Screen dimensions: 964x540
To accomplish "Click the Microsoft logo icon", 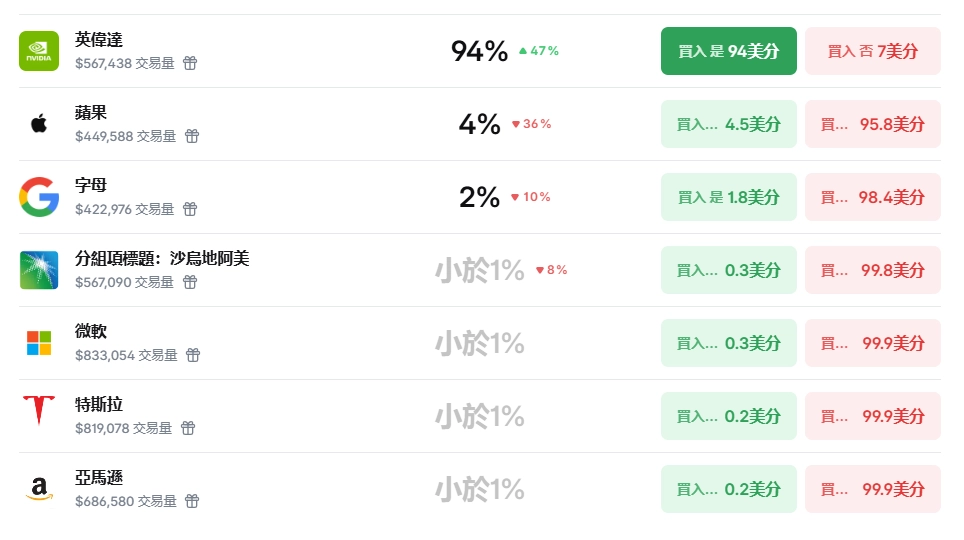I will (x=39, y=343).
